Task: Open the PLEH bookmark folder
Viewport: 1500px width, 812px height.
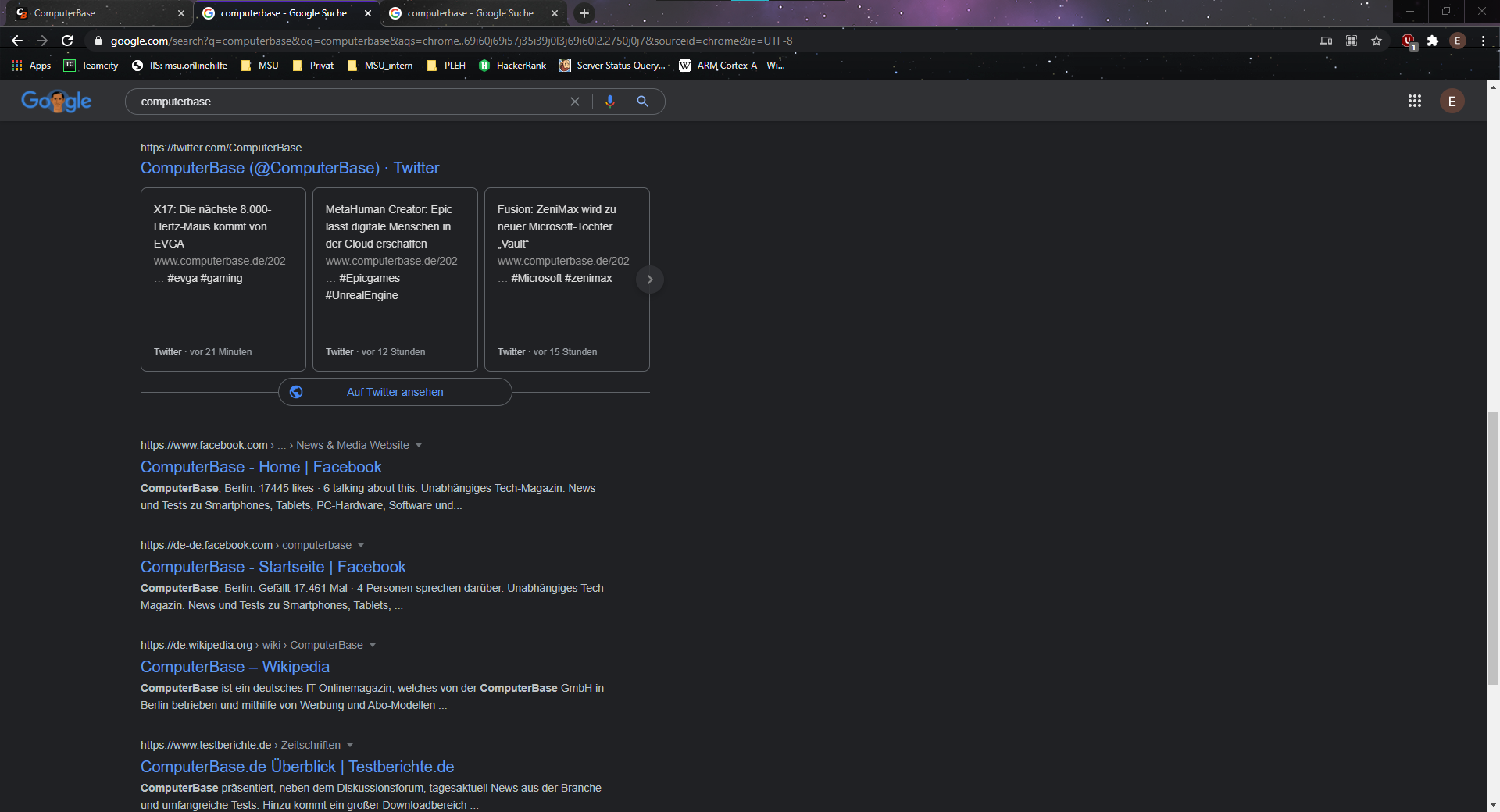Action: pyautogui.click(x=446, y=66)
